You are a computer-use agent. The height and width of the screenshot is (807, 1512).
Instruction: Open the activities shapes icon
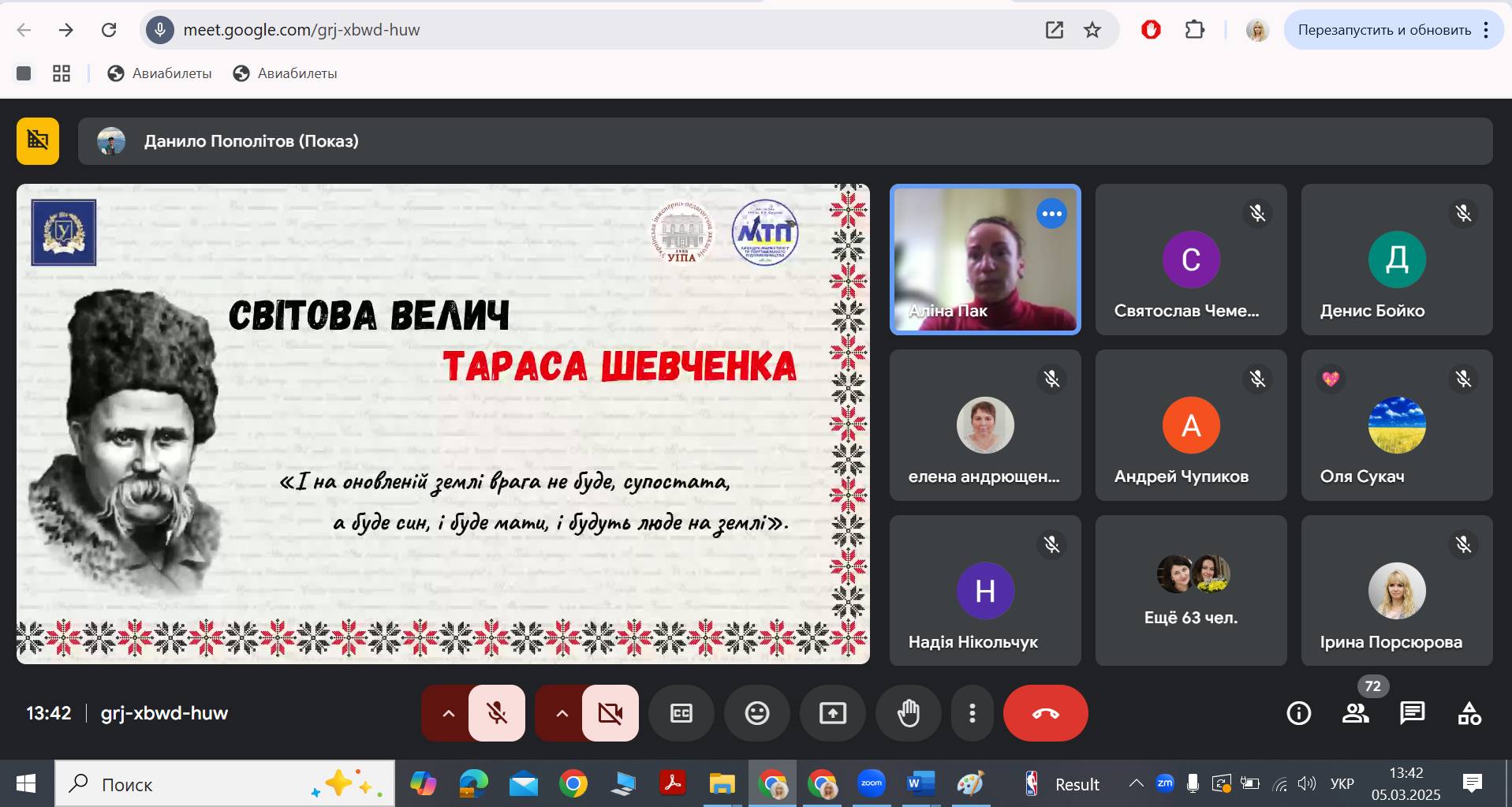tap(1469, 713)
